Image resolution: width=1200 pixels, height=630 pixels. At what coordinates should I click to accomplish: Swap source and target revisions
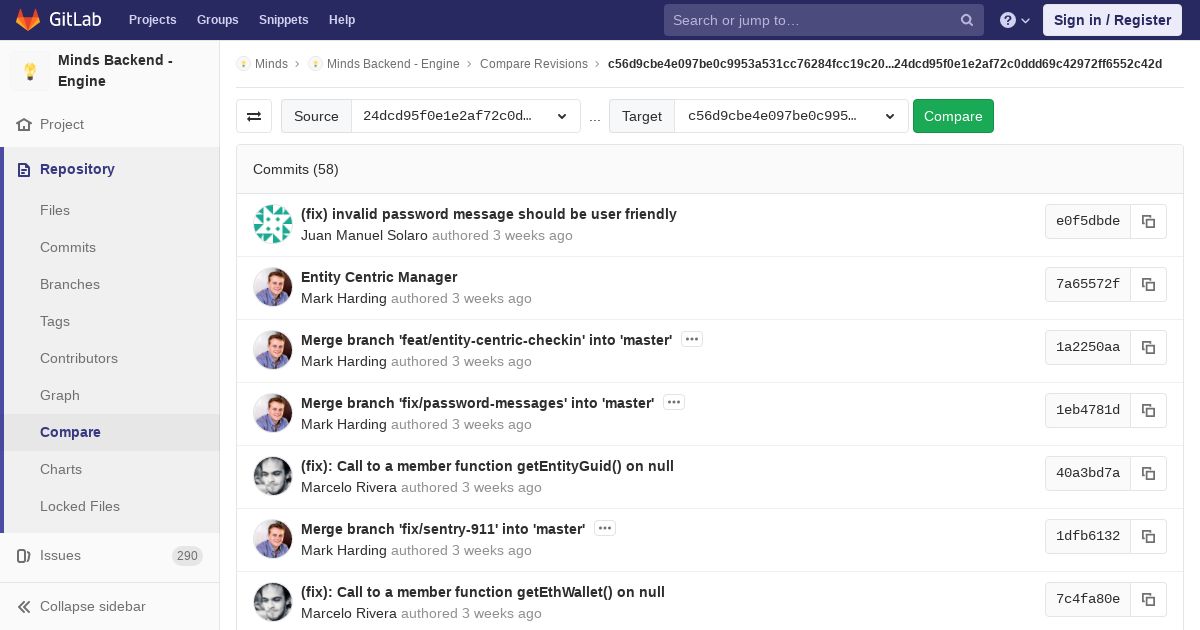click(x=254, y=116)
